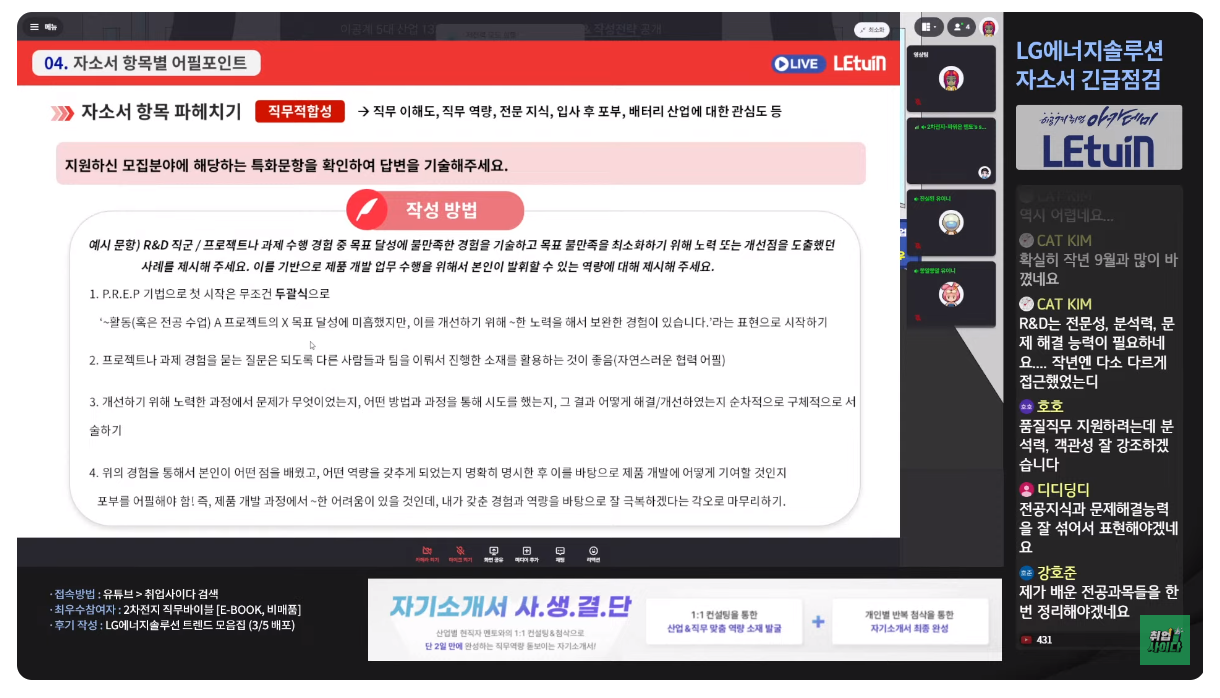
Task: Open the 메뉴 hamburger menu
Action: (x=42, y=27)
